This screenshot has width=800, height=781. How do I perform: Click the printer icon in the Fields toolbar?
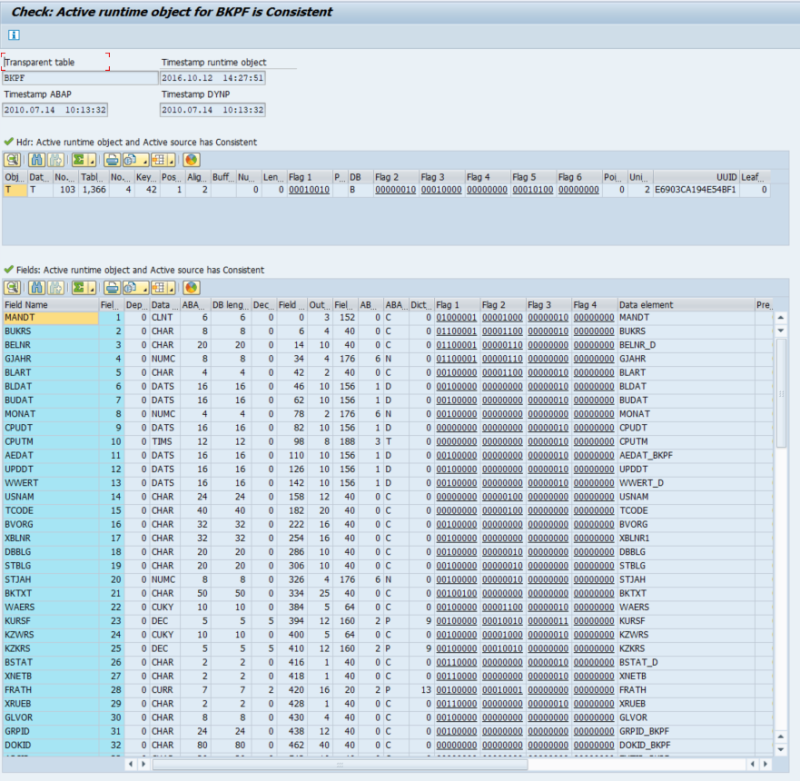click(110, 288)
